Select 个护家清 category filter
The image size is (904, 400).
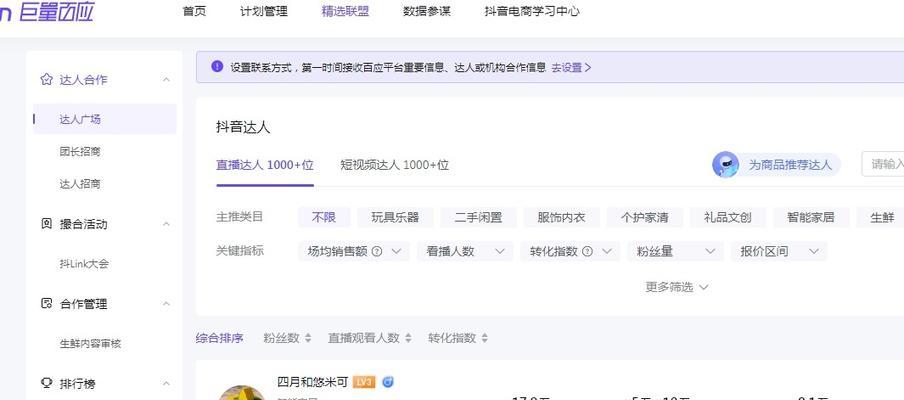(645, 217)
